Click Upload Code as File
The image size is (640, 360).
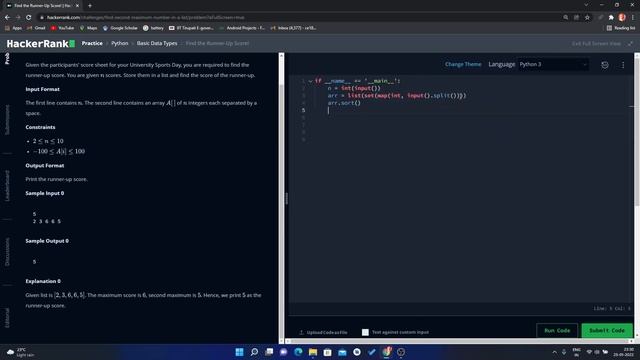click(x=323, y=332)
